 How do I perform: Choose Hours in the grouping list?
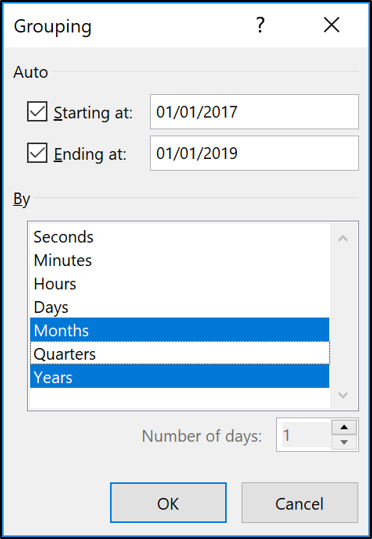tap(179, 284)
